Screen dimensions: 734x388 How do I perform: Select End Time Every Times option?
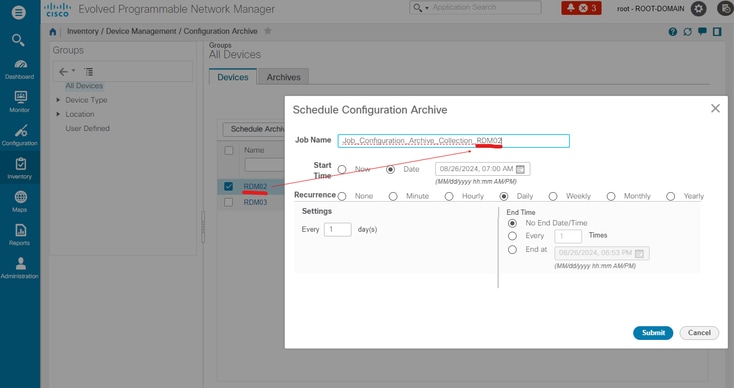click(x=513, y=236)
